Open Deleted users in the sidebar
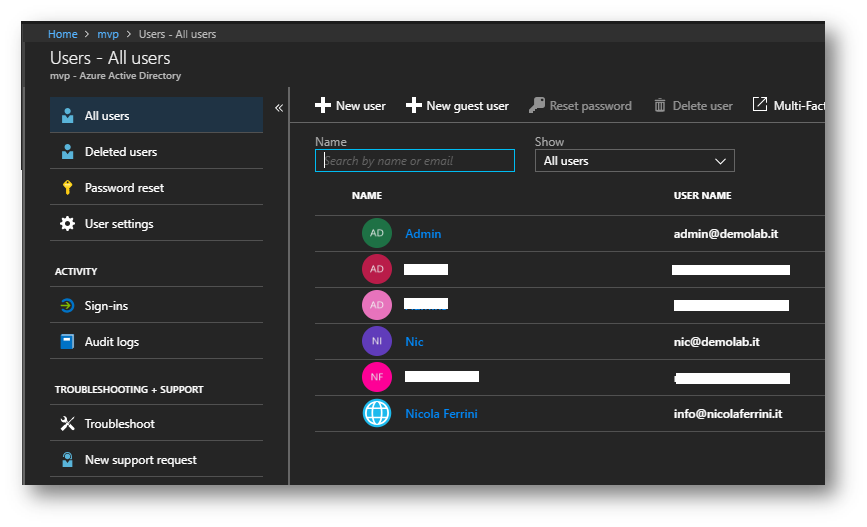 coord(156,151)
